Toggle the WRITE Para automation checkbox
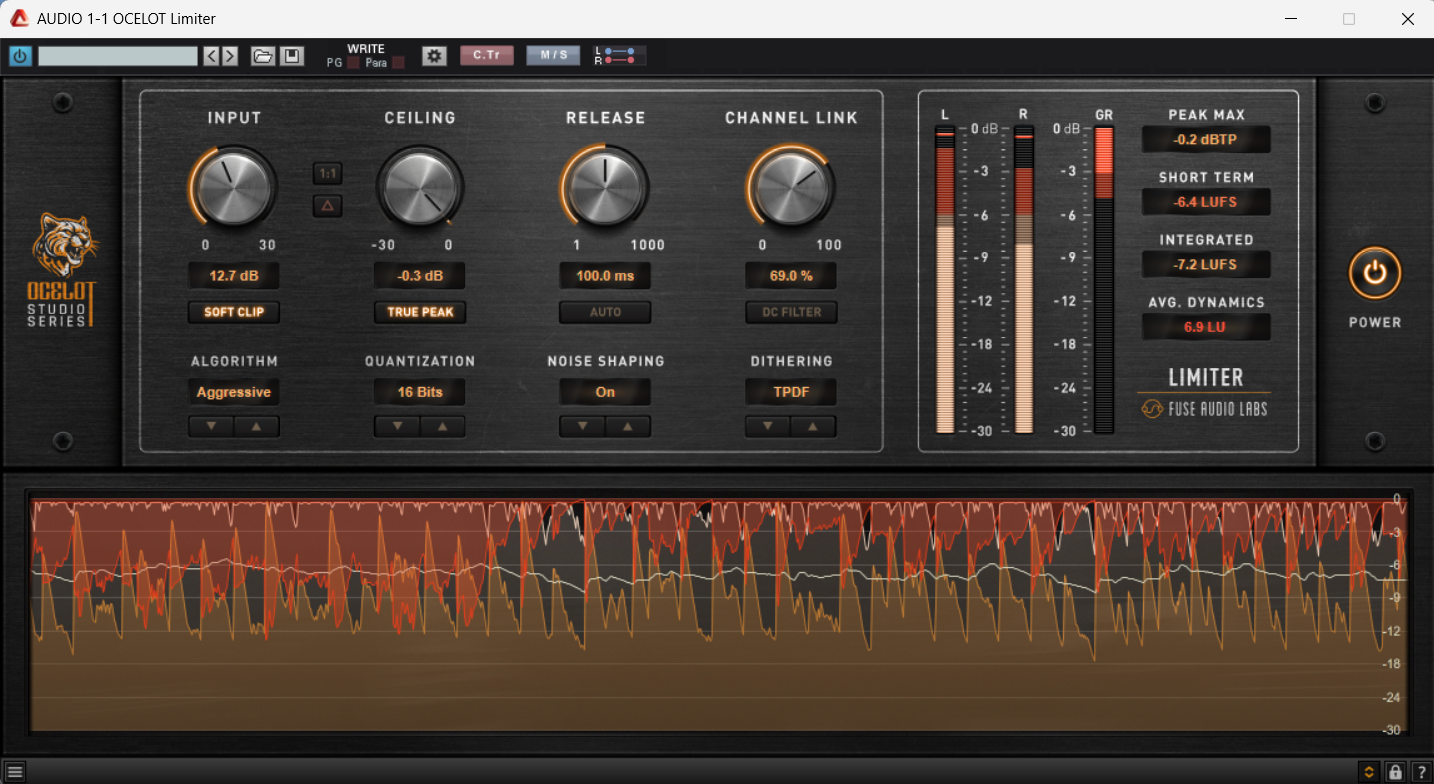 pyautogui.click(x=398, y=63)
